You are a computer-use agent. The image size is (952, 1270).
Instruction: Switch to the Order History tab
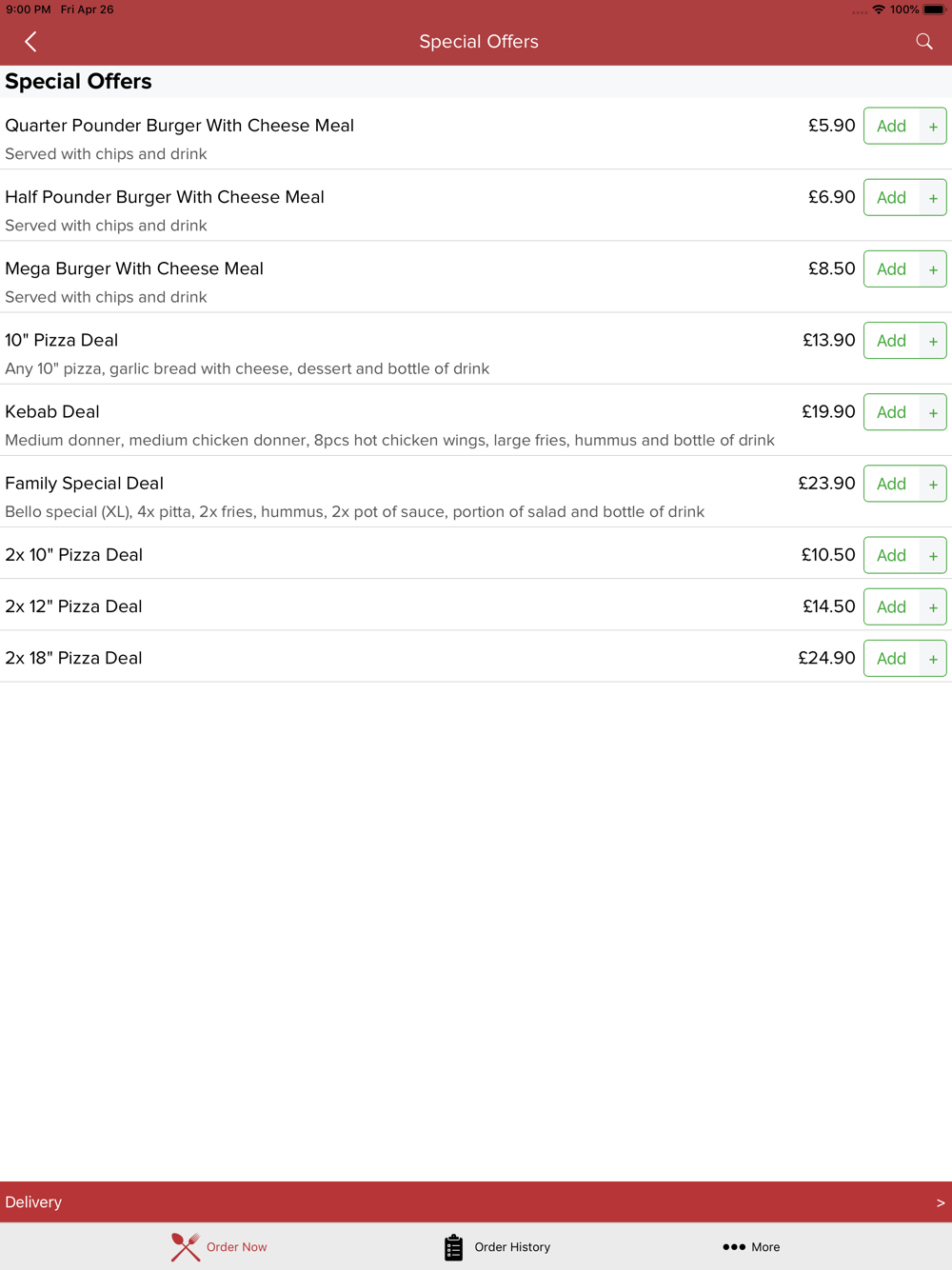pos(497,1247)
